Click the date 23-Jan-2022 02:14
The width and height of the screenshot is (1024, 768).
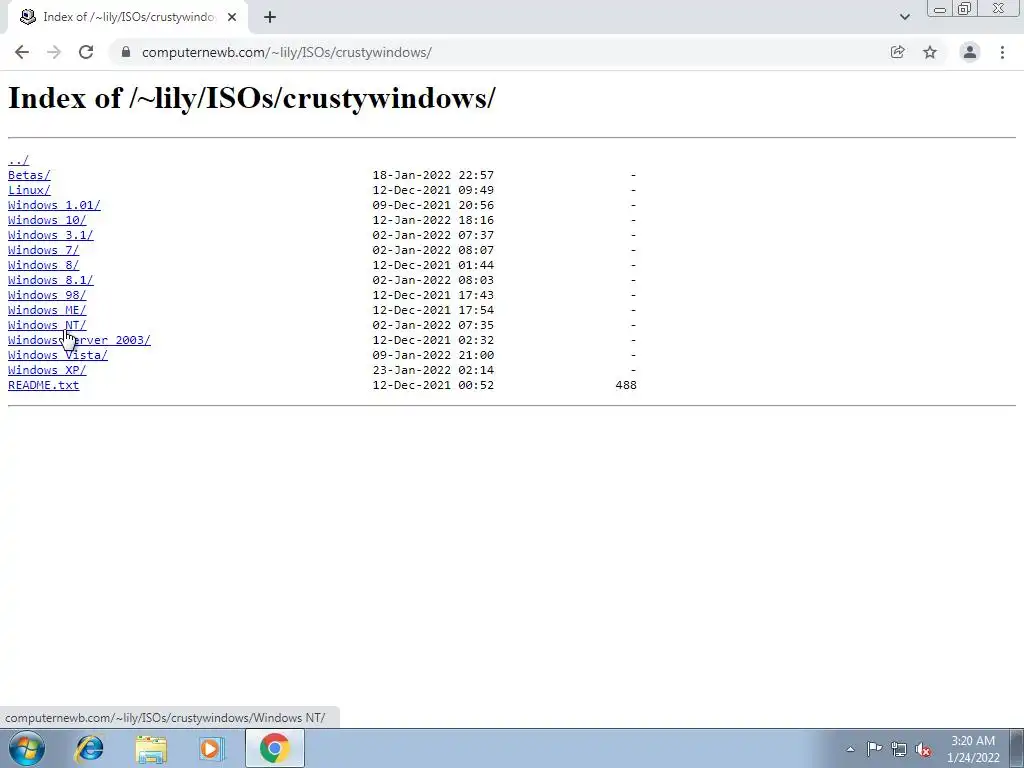[x=433, y=370]
